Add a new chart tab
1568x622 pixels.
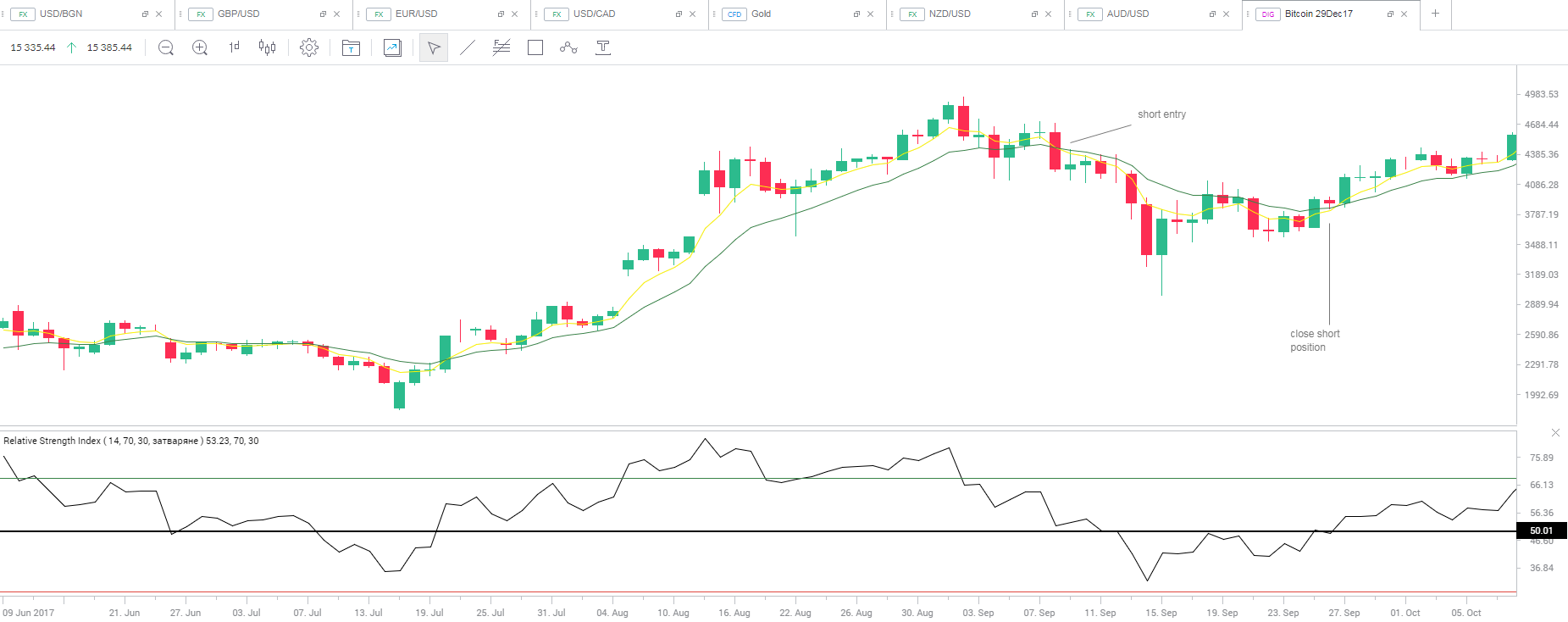pos(1435,14)
